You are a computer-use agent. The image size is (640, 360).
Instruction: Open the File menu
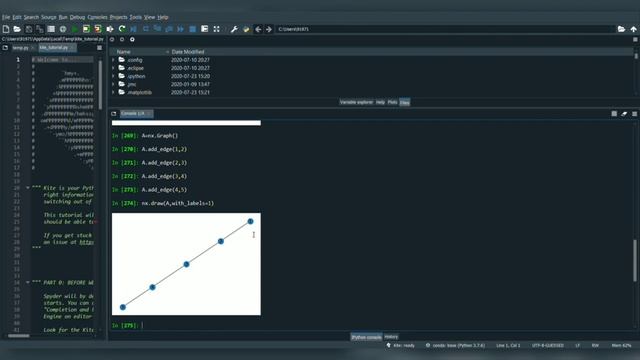point(6,17)
